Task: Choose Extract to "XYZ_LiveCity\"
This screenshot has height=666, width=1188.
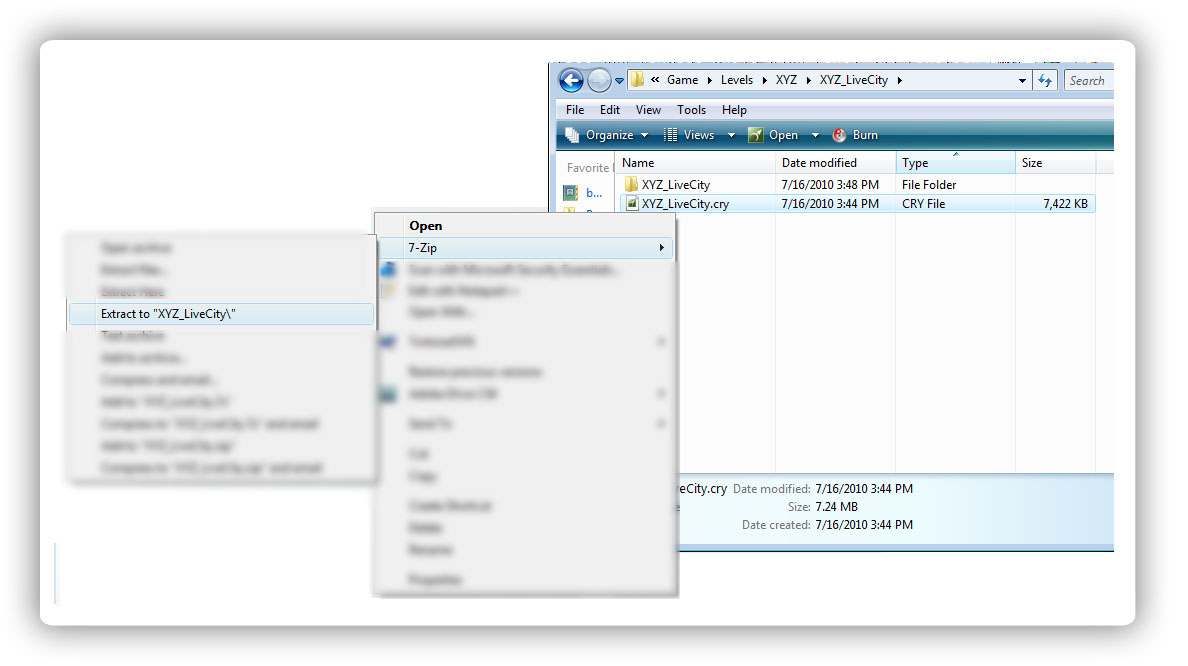Action: point(221,314)
